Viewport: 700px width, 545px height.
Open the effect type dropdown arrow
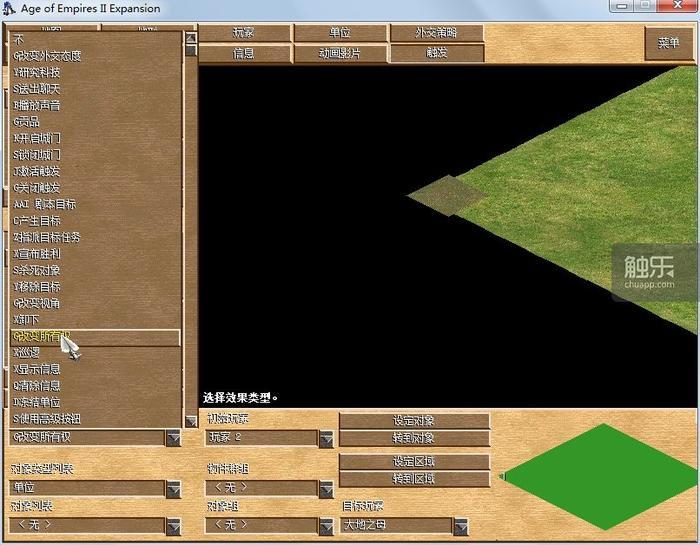point(174,438)
